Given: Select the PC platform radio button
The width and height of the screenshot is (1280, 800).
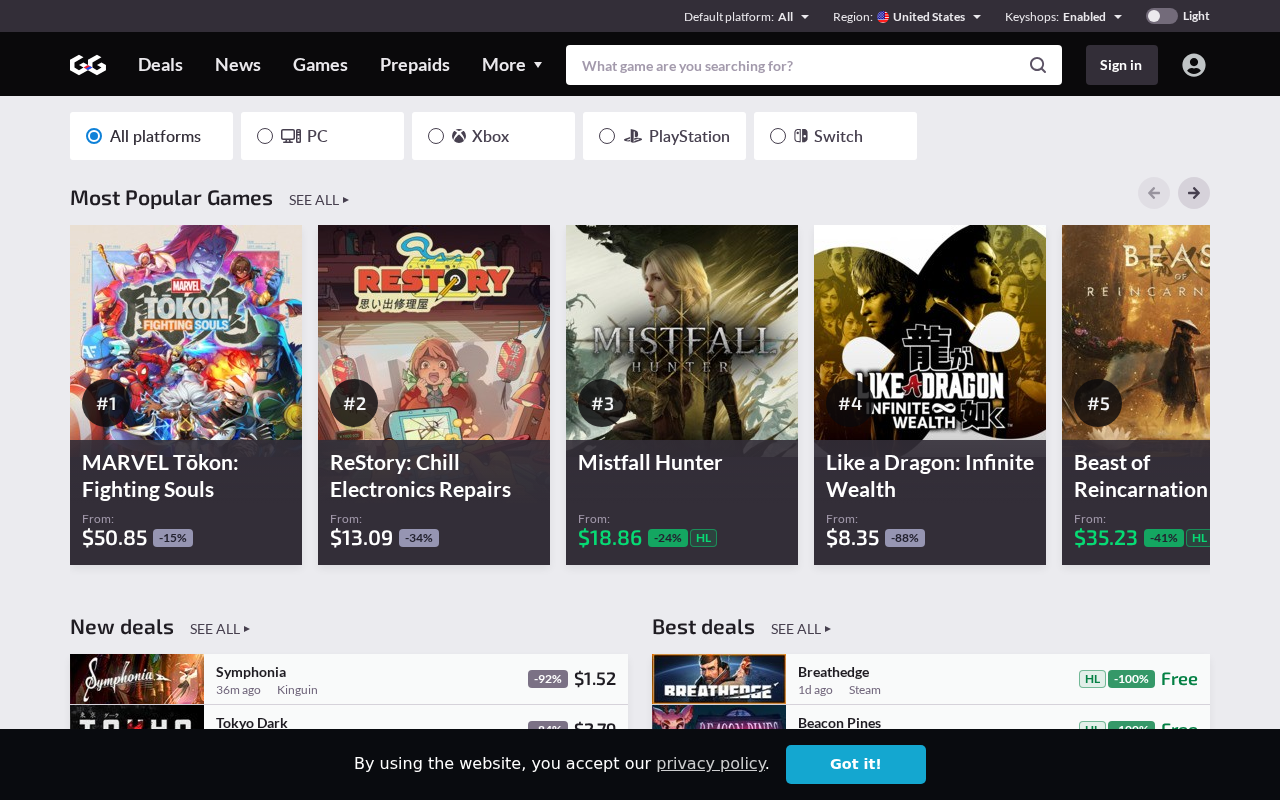Looking at the screenshot, I should click(x=265, y=136).
